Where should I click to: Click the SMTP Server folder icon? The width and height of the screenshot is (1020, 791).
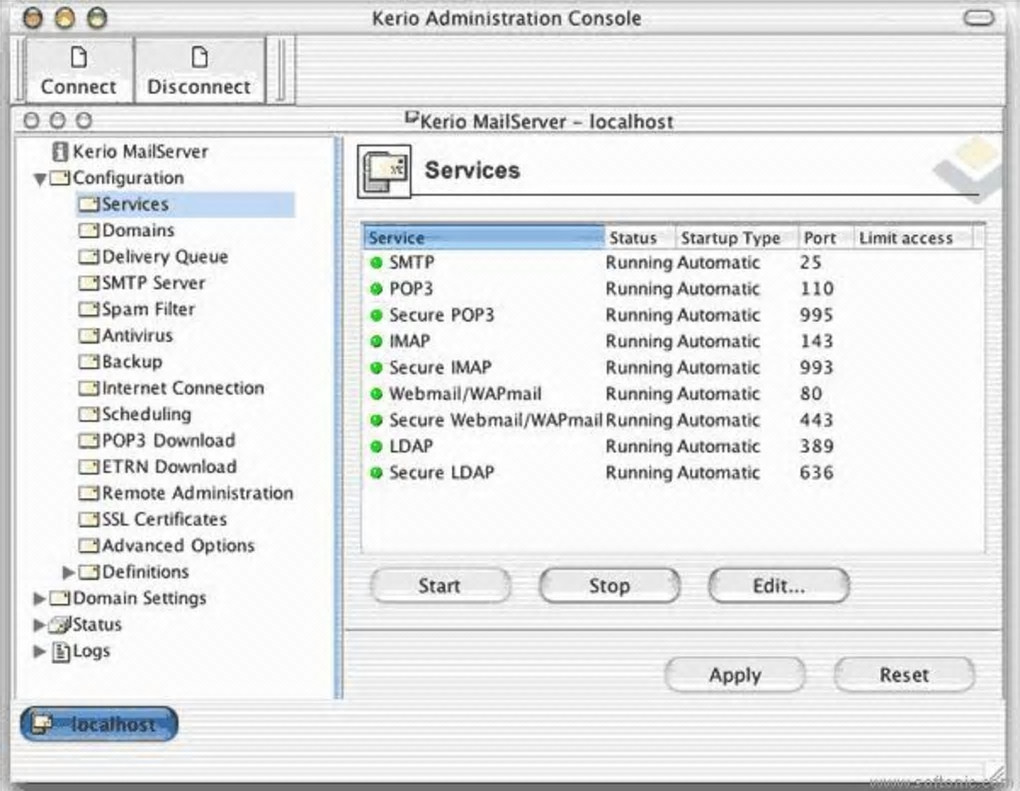88,283
